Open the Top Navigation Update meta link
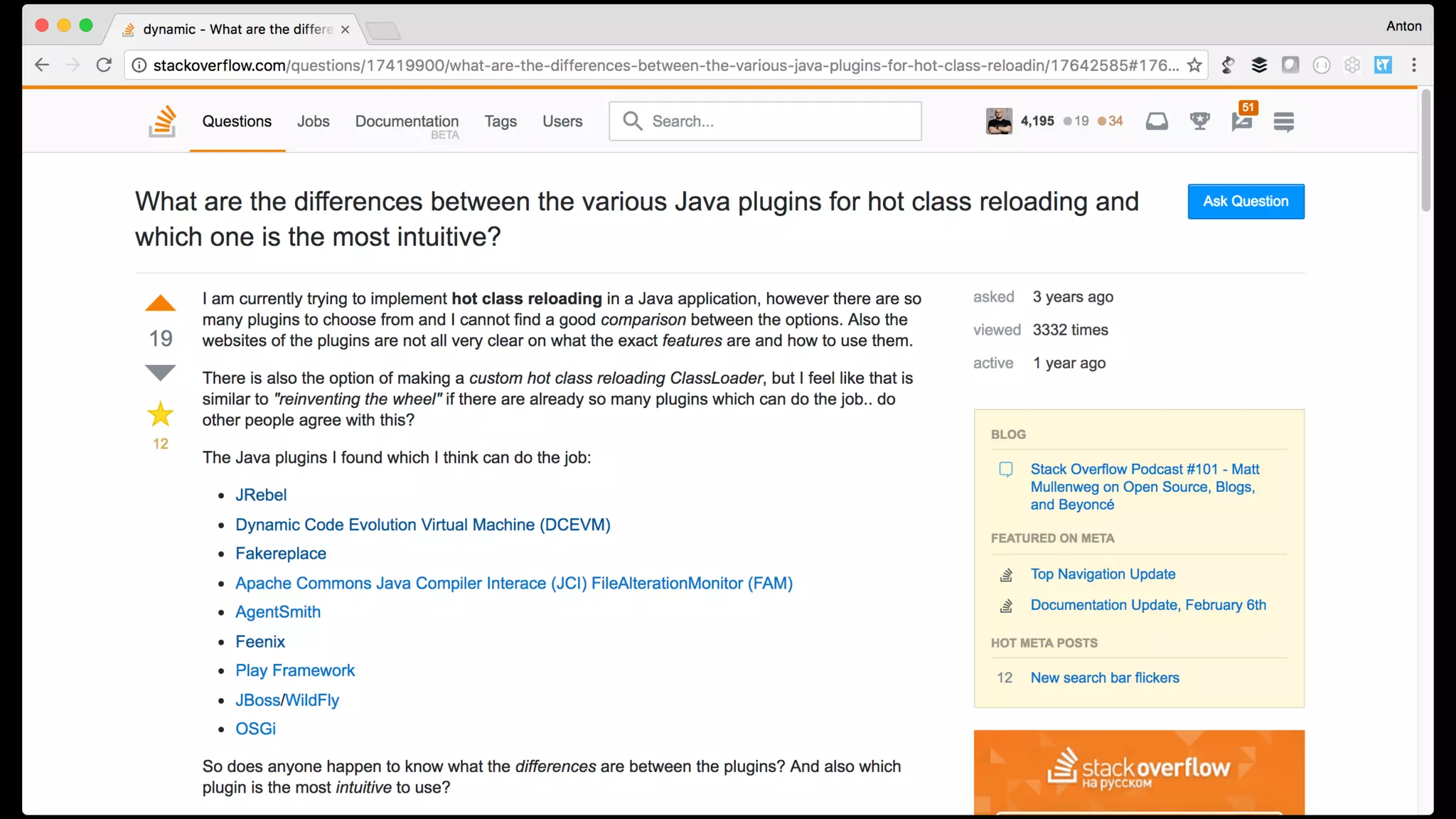Screen dimensions: 1456x819 [1103, 574]
